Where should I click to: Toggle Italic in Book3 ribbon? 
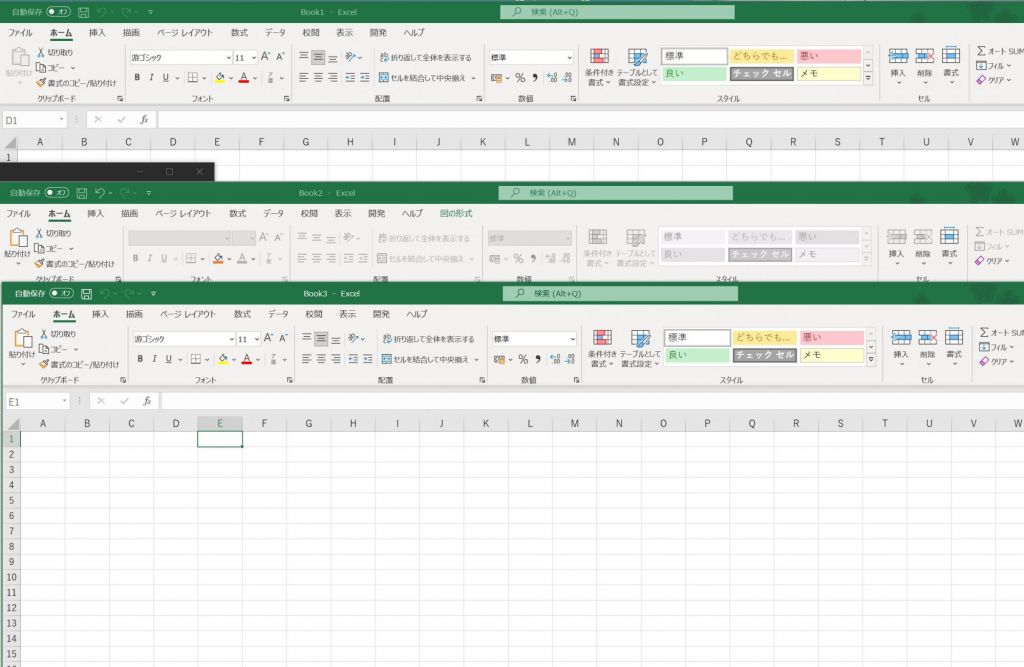pyautogui.click(x=154, y=359)
